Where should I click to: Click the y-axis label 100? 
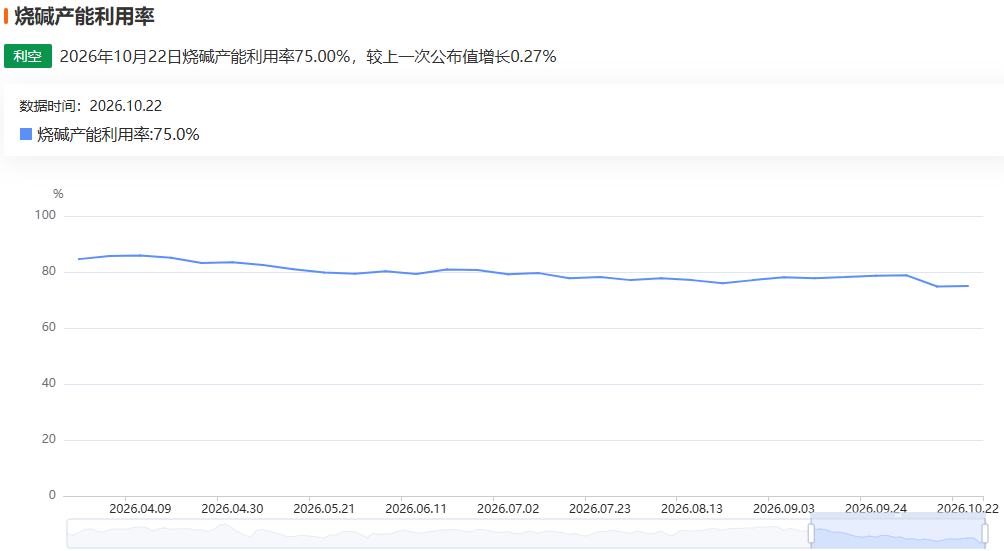click(45, 215)
